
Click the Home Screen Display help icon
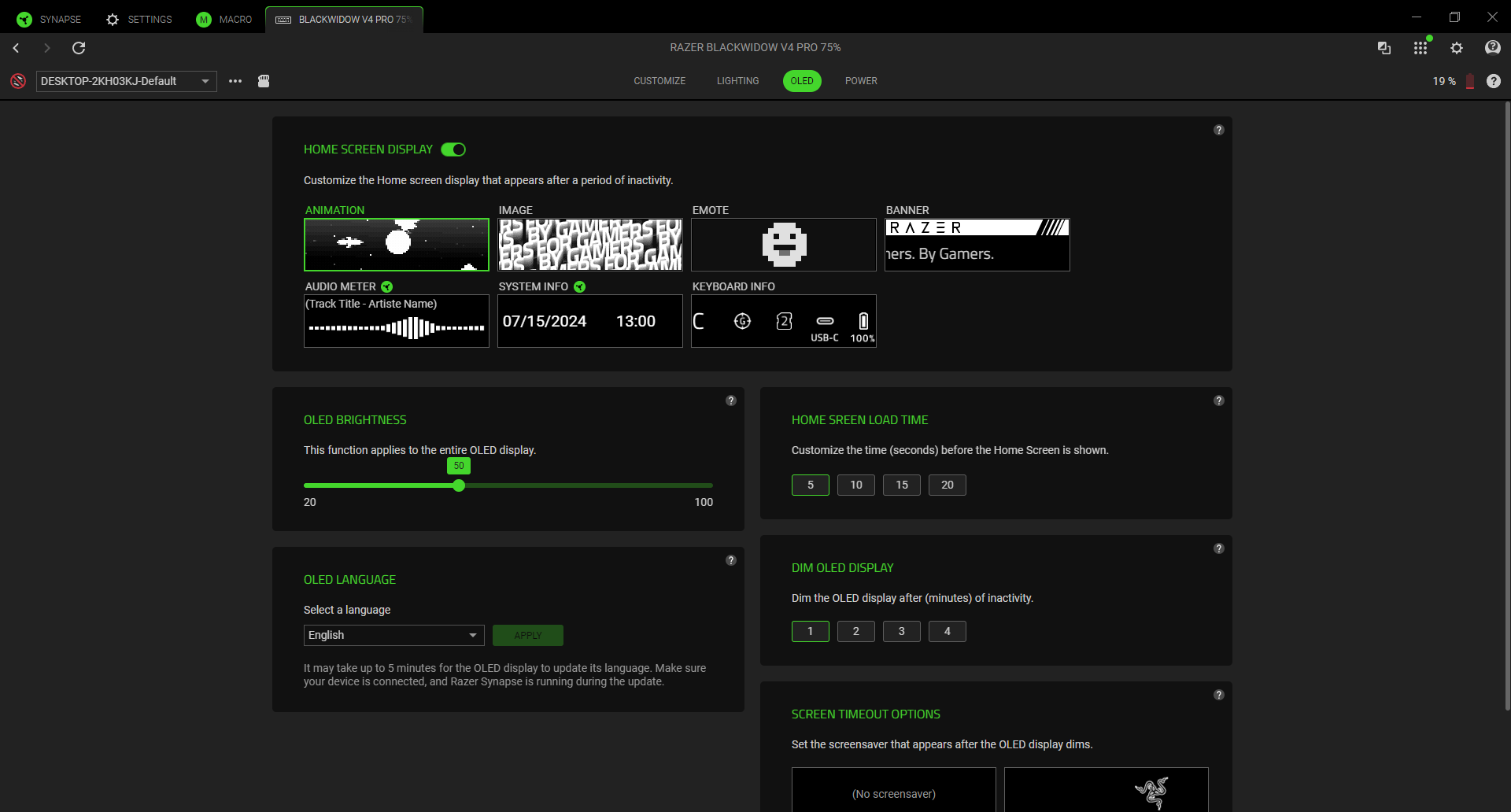[1218, 130]
